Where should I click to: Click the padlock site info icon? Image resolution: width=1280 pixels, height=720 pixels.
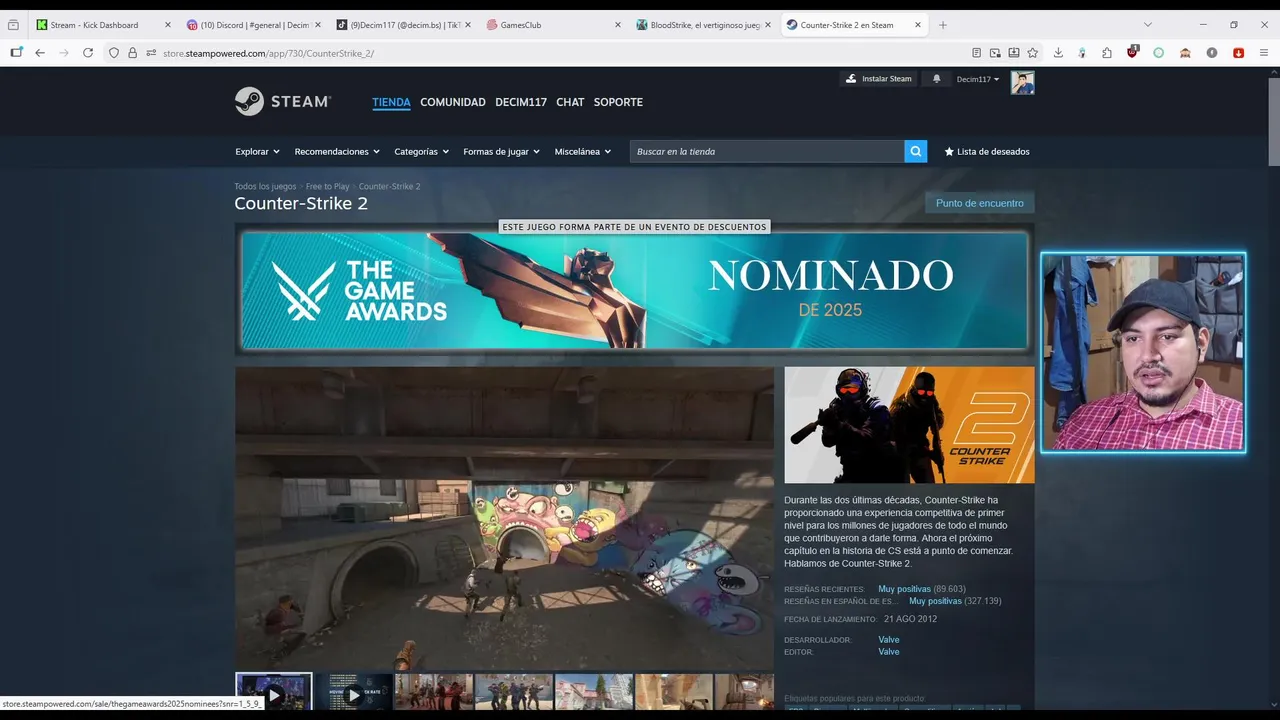pos(132,52)
